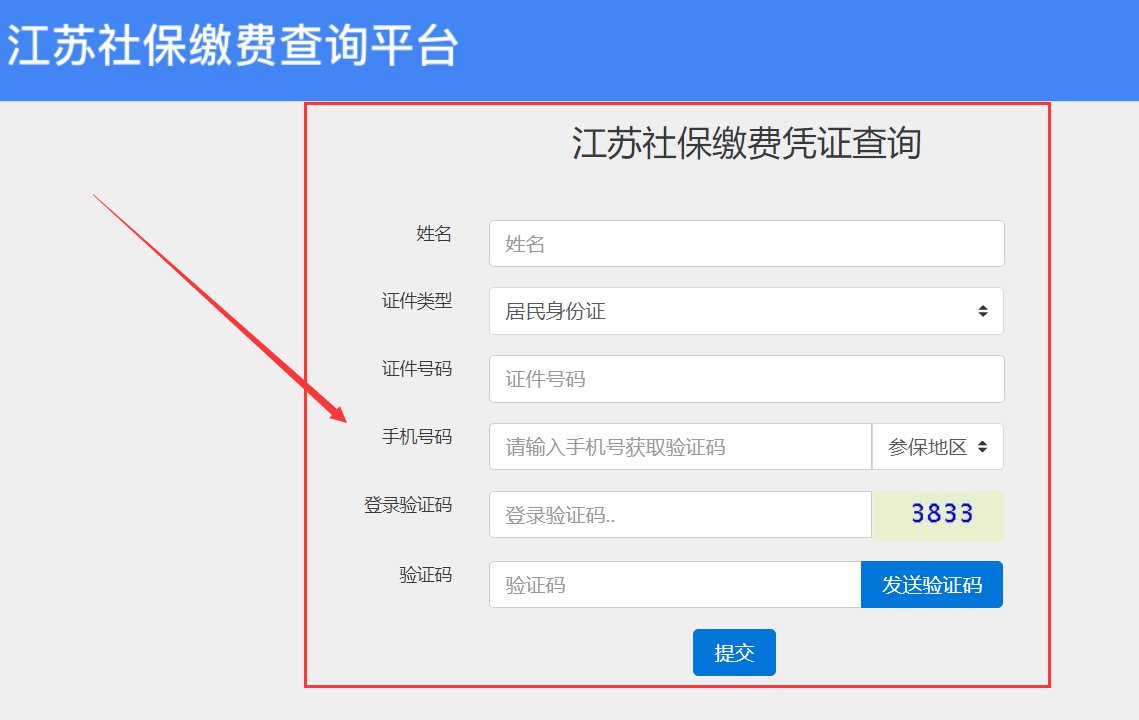Click the phone number input field
Viewport: 1139px width, 720px height.
680,447
